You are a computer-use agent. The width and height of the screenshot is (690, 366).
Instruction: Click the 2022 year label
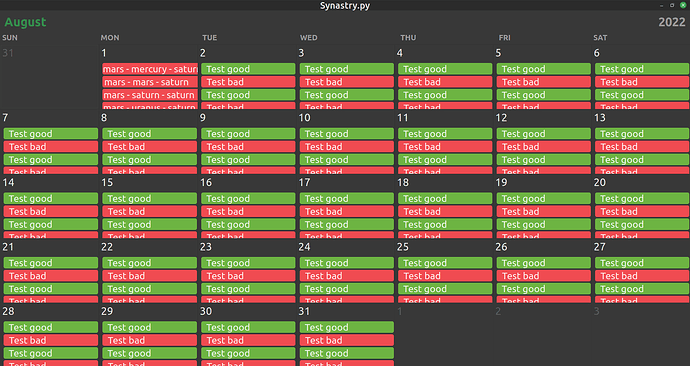[x=672, y=22]
